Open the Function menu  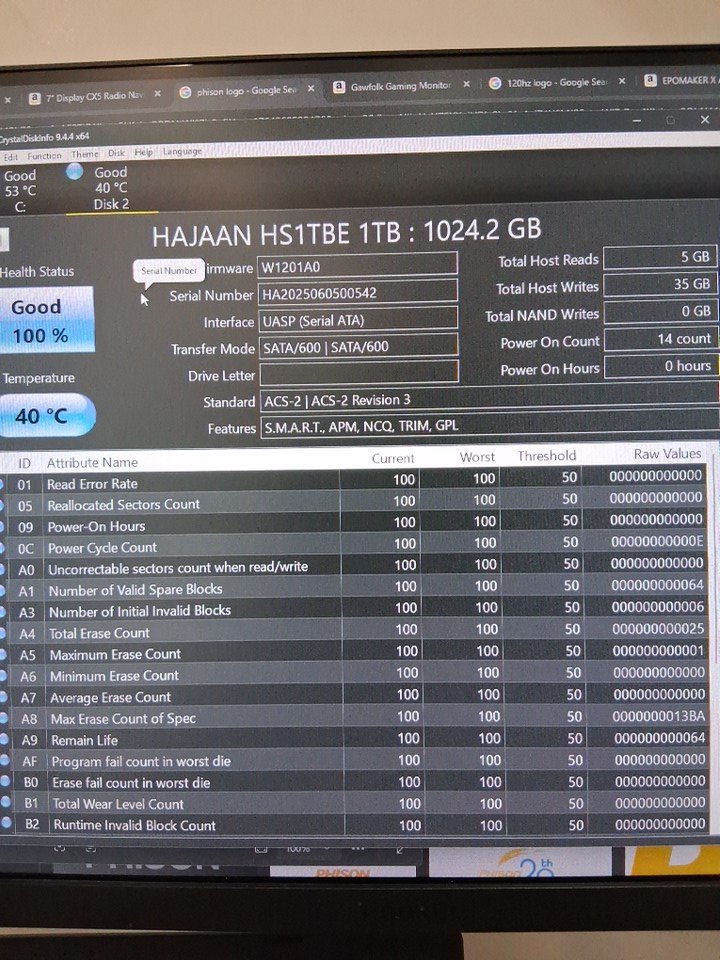44,156
